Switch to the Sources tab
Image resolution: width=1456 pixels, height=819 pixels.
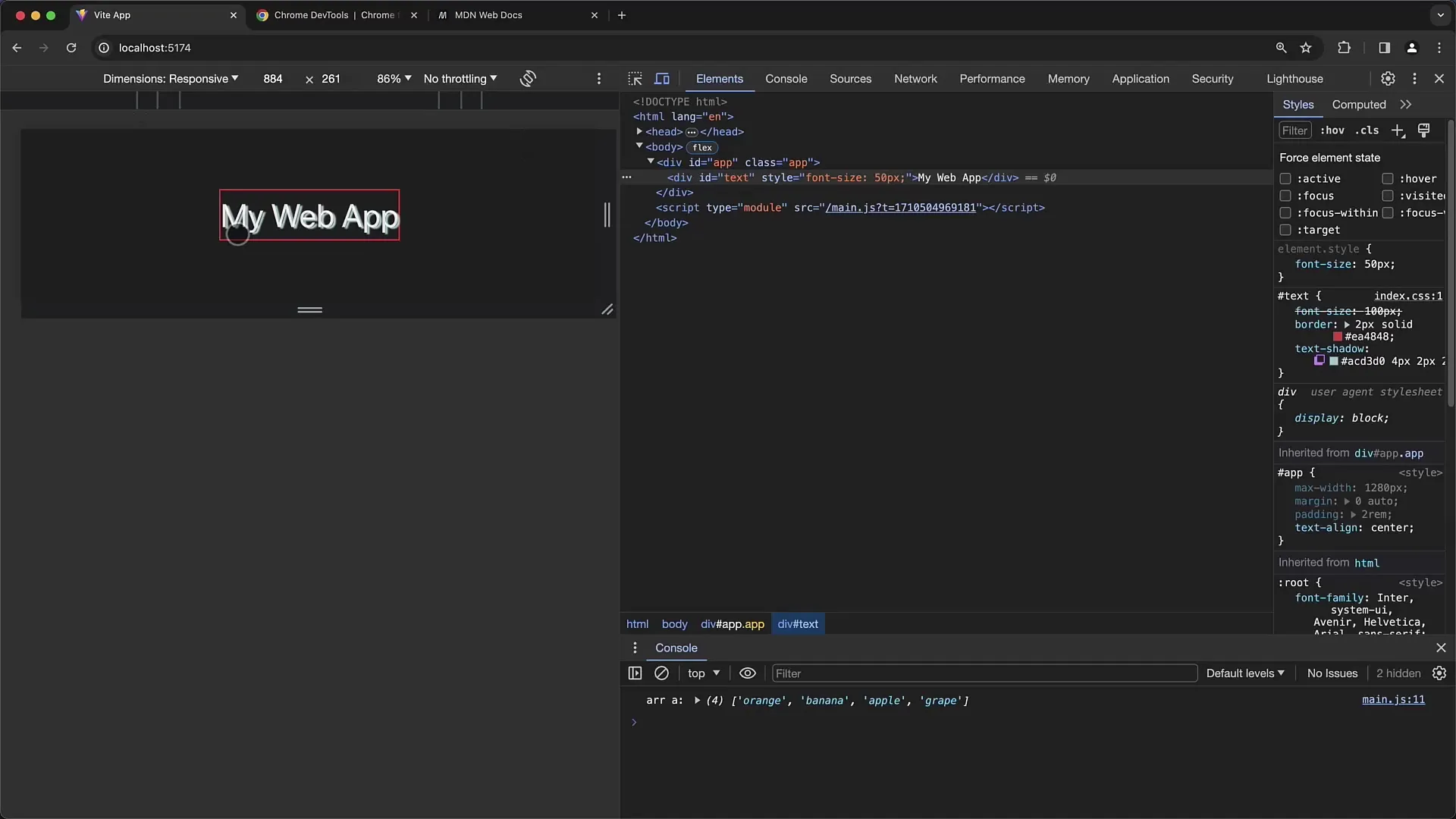click(x=850, y=79)
